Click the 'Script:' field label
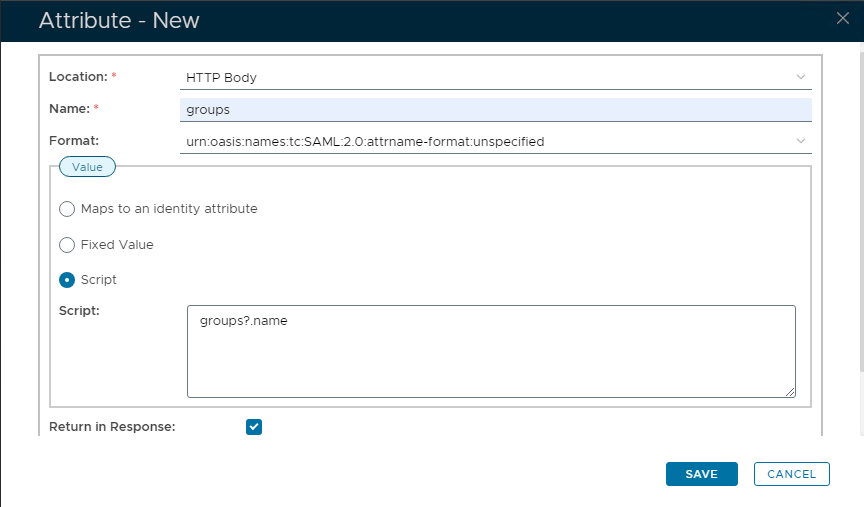The height and width of the screenshot is (507, 864). [80, 311]
